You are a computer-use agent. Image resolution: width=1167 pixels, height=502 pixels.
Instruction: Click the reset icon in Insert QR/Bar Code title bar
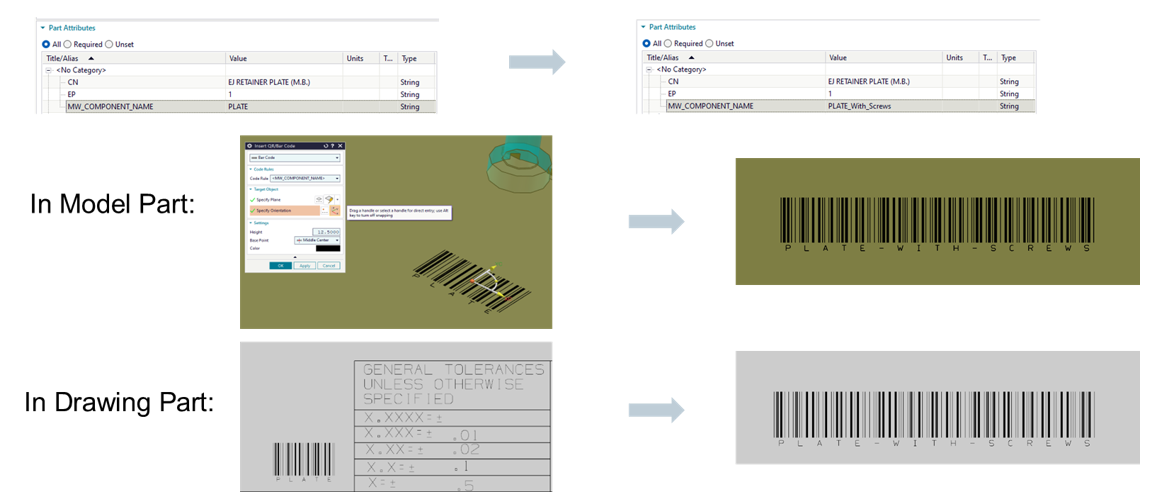point(326,146)
